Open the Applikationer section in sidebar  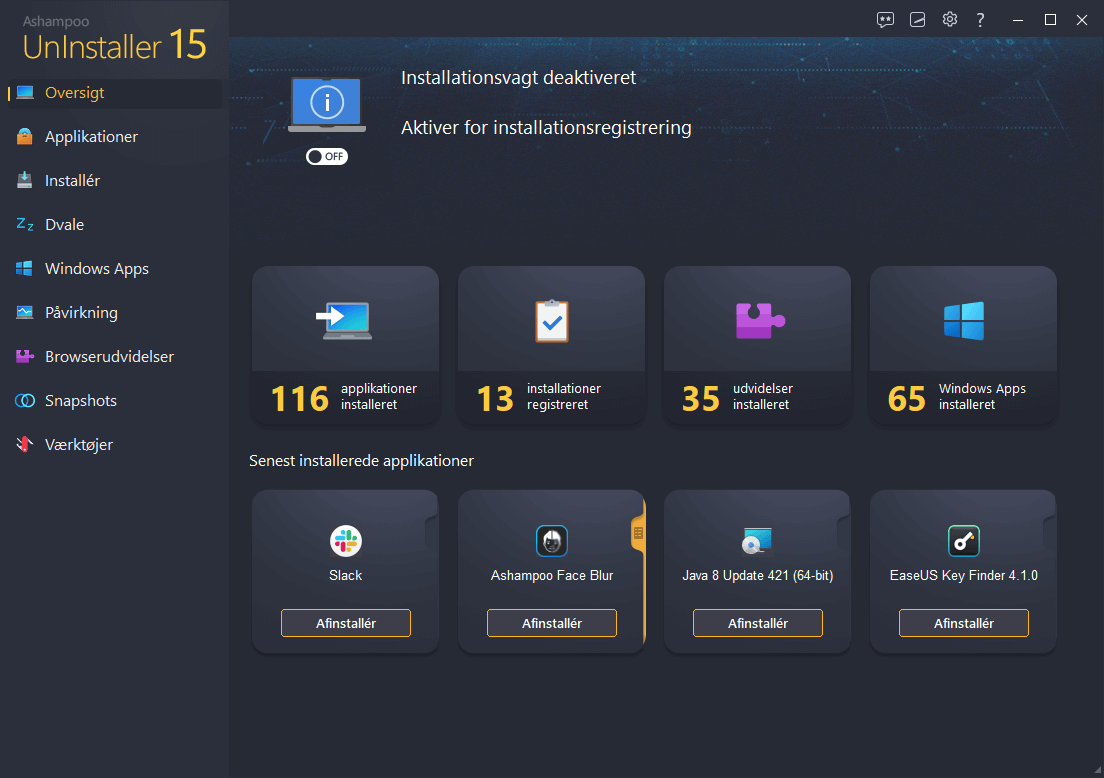click(91, 137)
